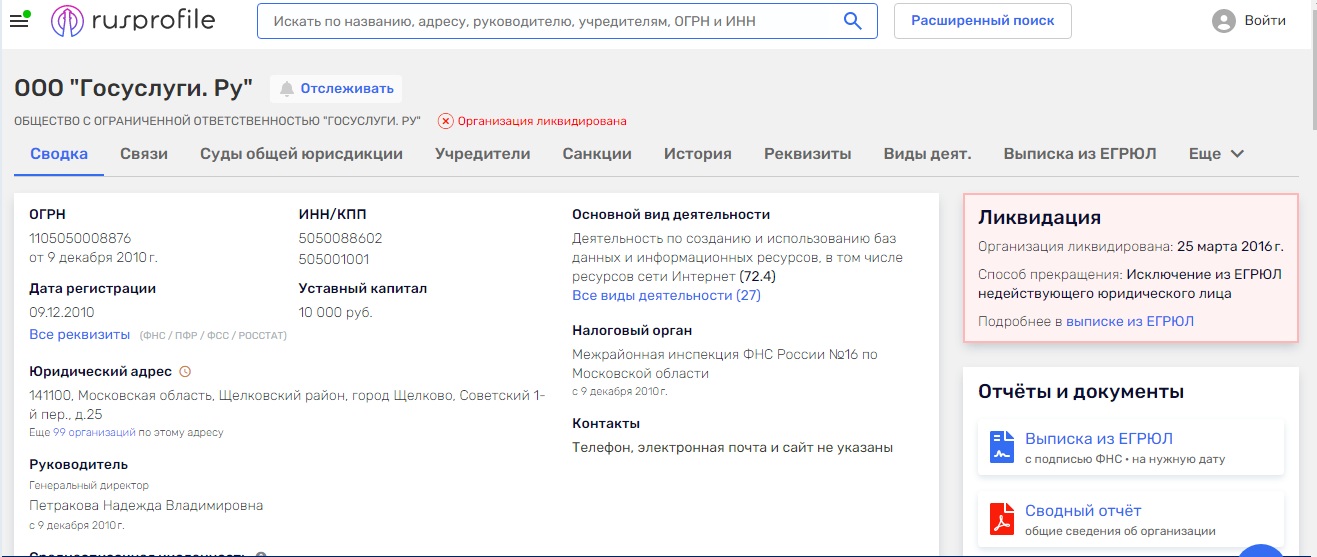
Task: Open выписке из ЕГРЮЛ link in Ликвидация
Action: click(1130, 321)
